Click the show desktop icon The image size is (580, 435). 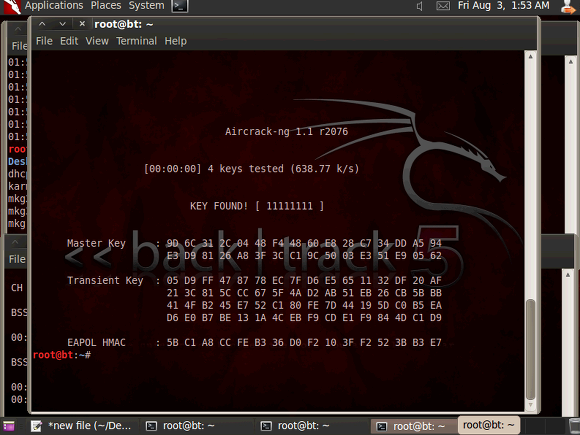coord(9,426)
